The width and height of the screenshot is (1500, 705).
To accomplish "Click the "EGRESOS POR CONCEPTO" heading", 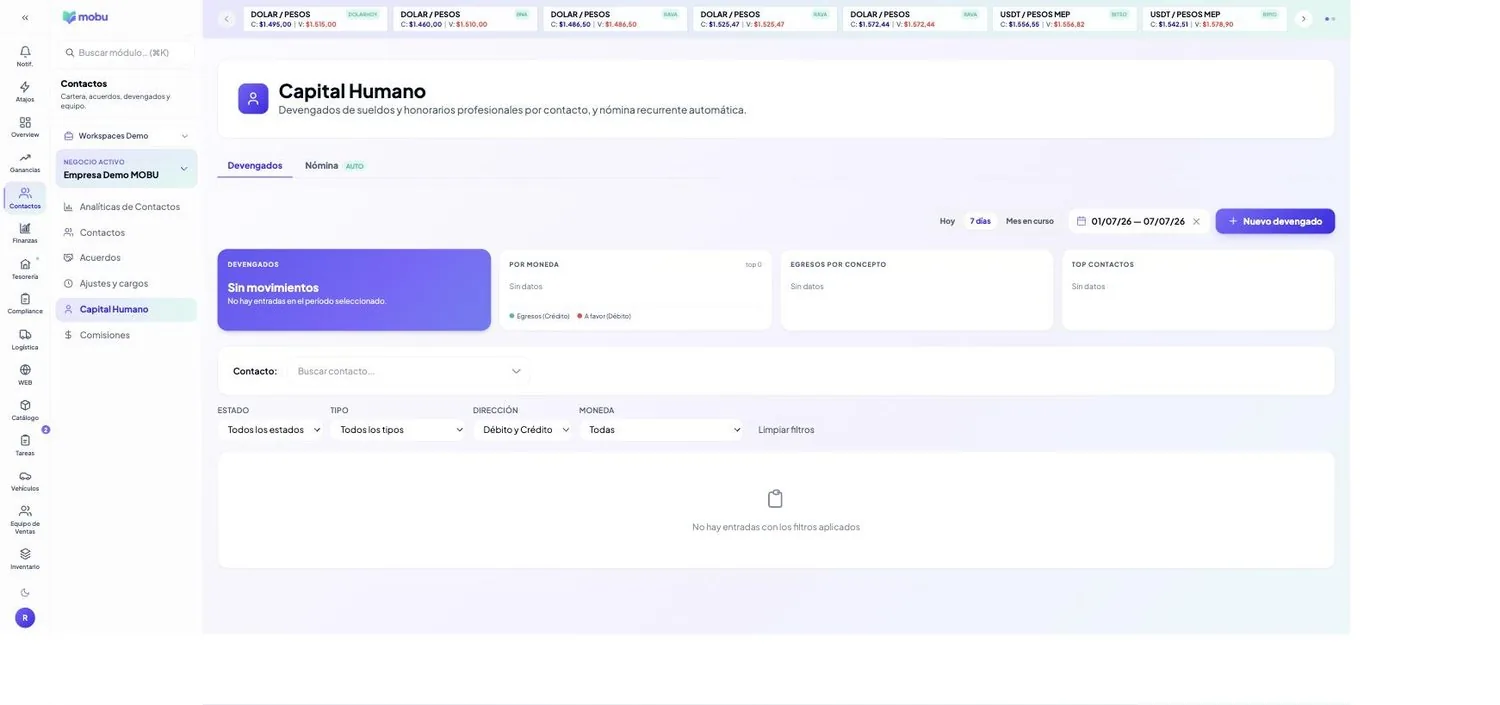I will click(838, 265).
